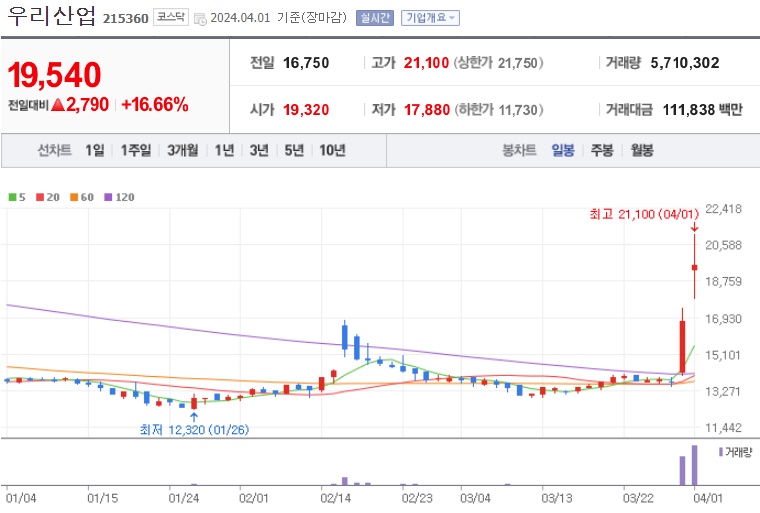
Task: Click the 고가 value 21,100
Action: tap(426, 63)
